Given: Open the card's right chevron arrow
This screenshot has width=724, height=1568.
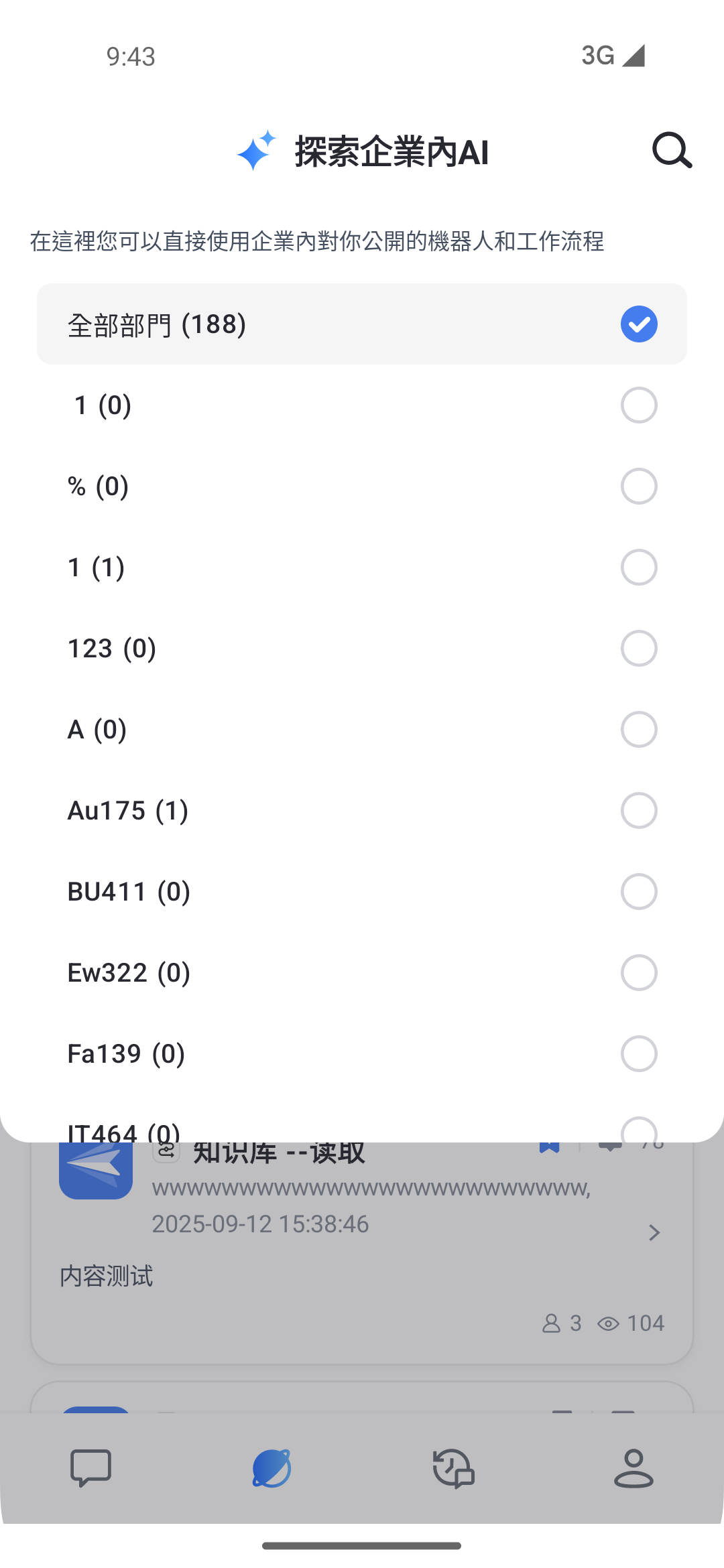Looking at the screenshot, I should pyautogui.click(x=654, y=1232).
